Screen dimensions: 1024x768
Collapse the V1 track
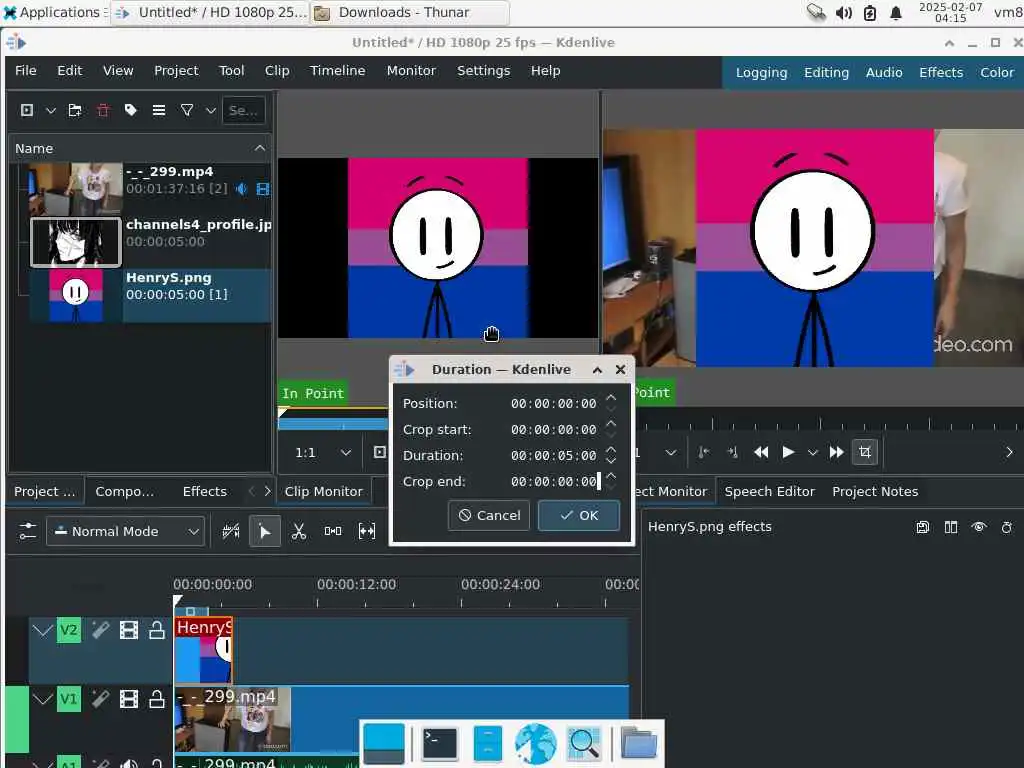42,699
